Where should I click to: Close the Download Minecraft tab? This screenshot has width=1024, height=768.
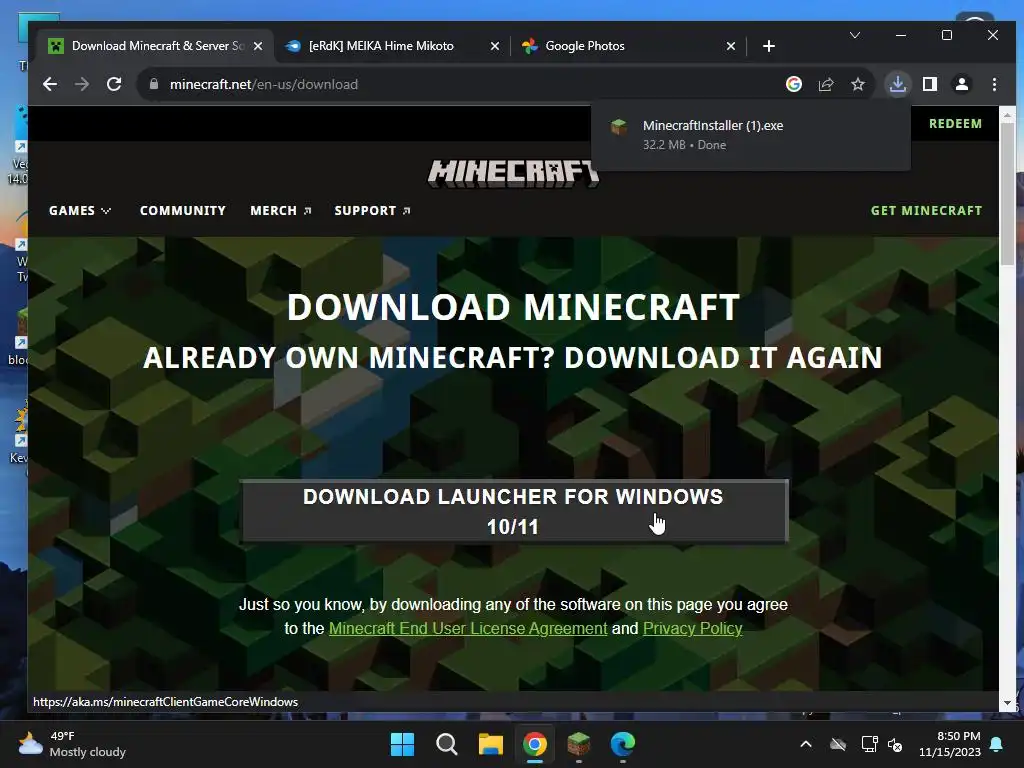[258, 46]
